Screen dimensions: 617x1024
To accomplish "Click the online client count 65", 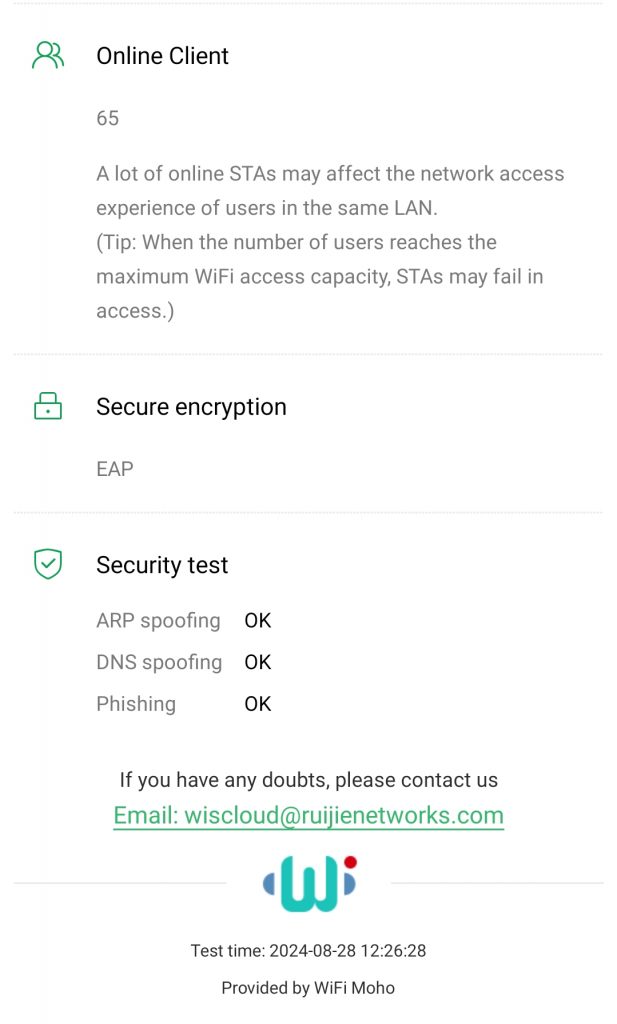I will click(108, 118).
